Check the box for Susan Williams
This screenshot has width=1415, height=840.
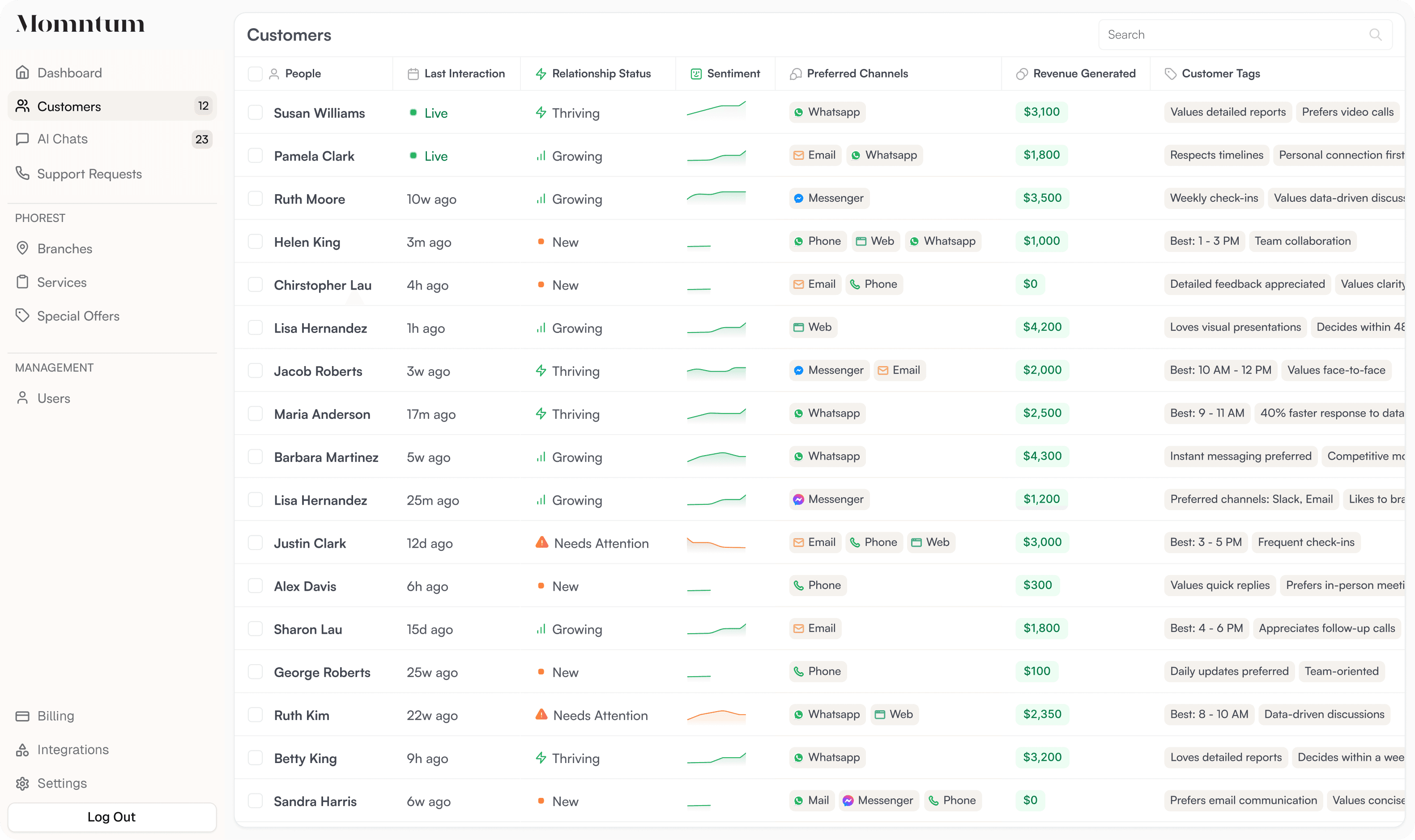click(255, 113)
